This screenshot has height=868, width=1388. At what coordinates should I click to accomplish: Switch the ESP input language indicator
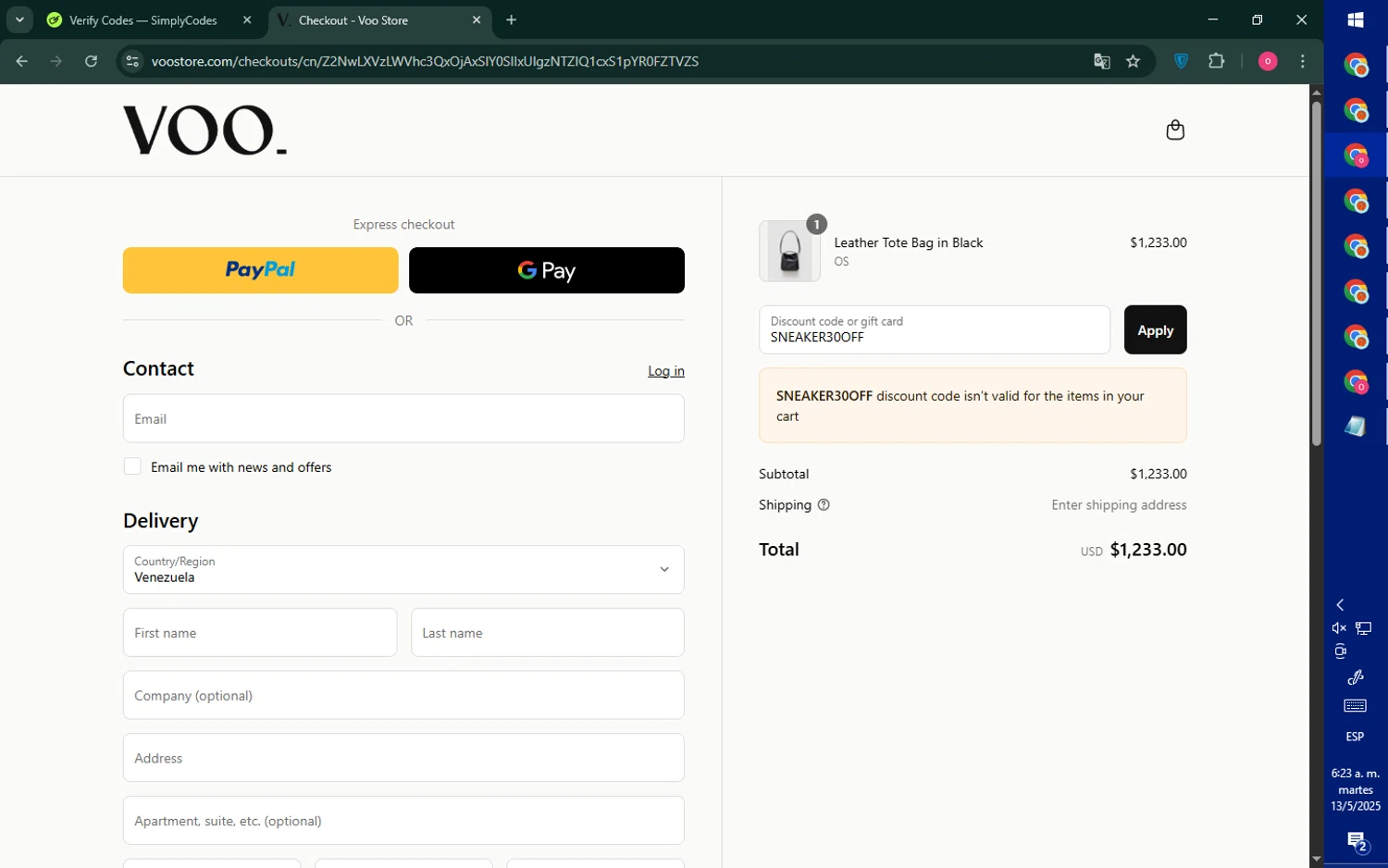click(x=1355, y=737)
